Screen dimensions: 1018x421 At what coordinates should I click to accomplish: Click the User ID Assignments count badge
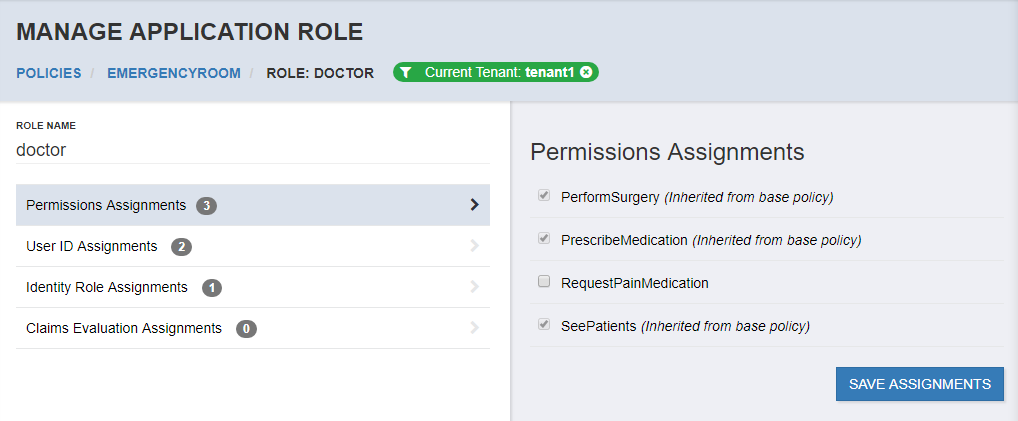181,247
